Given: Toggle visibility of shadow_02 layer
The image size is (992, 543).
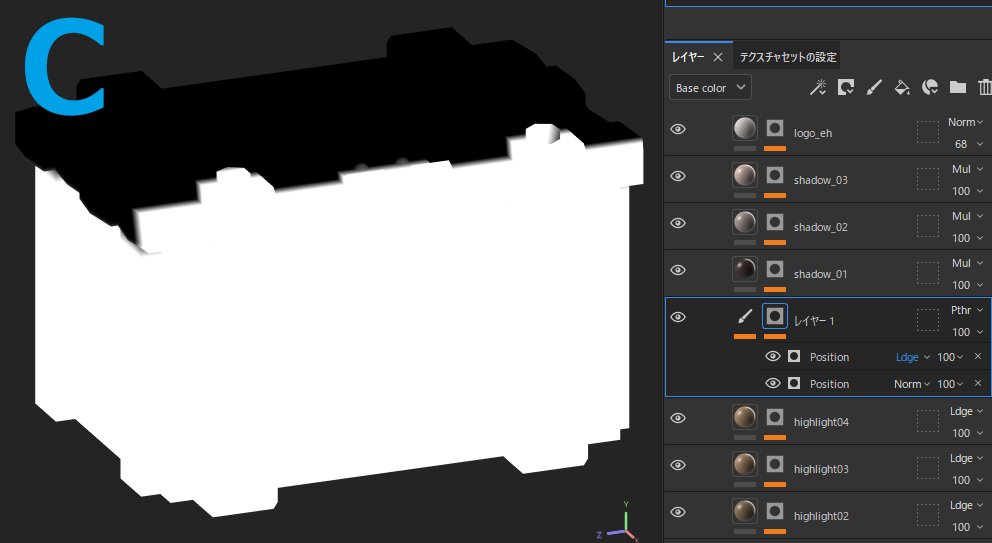Looking at the screenshot, I should tap(678, 223).
